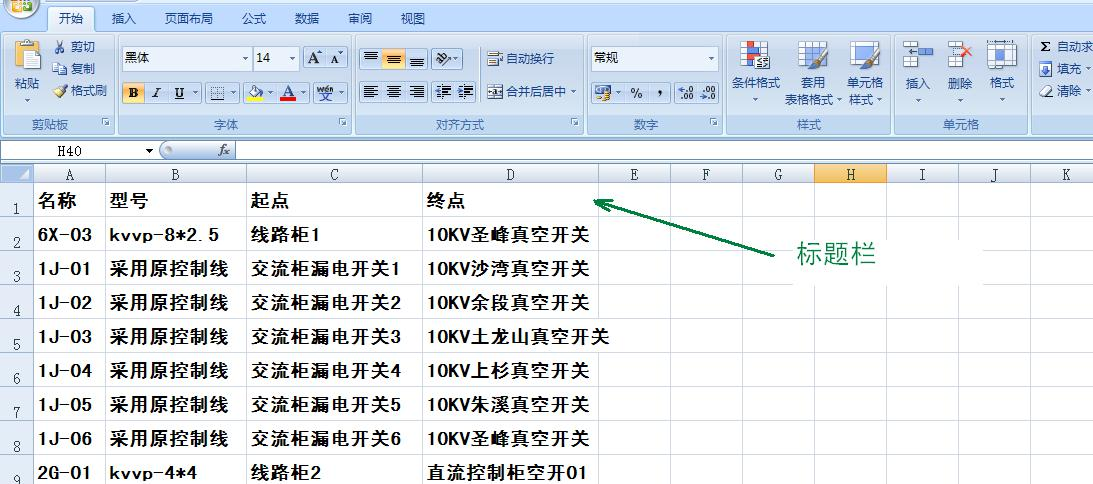Open 套用表格格式 table format gallery

pos(813,73)
